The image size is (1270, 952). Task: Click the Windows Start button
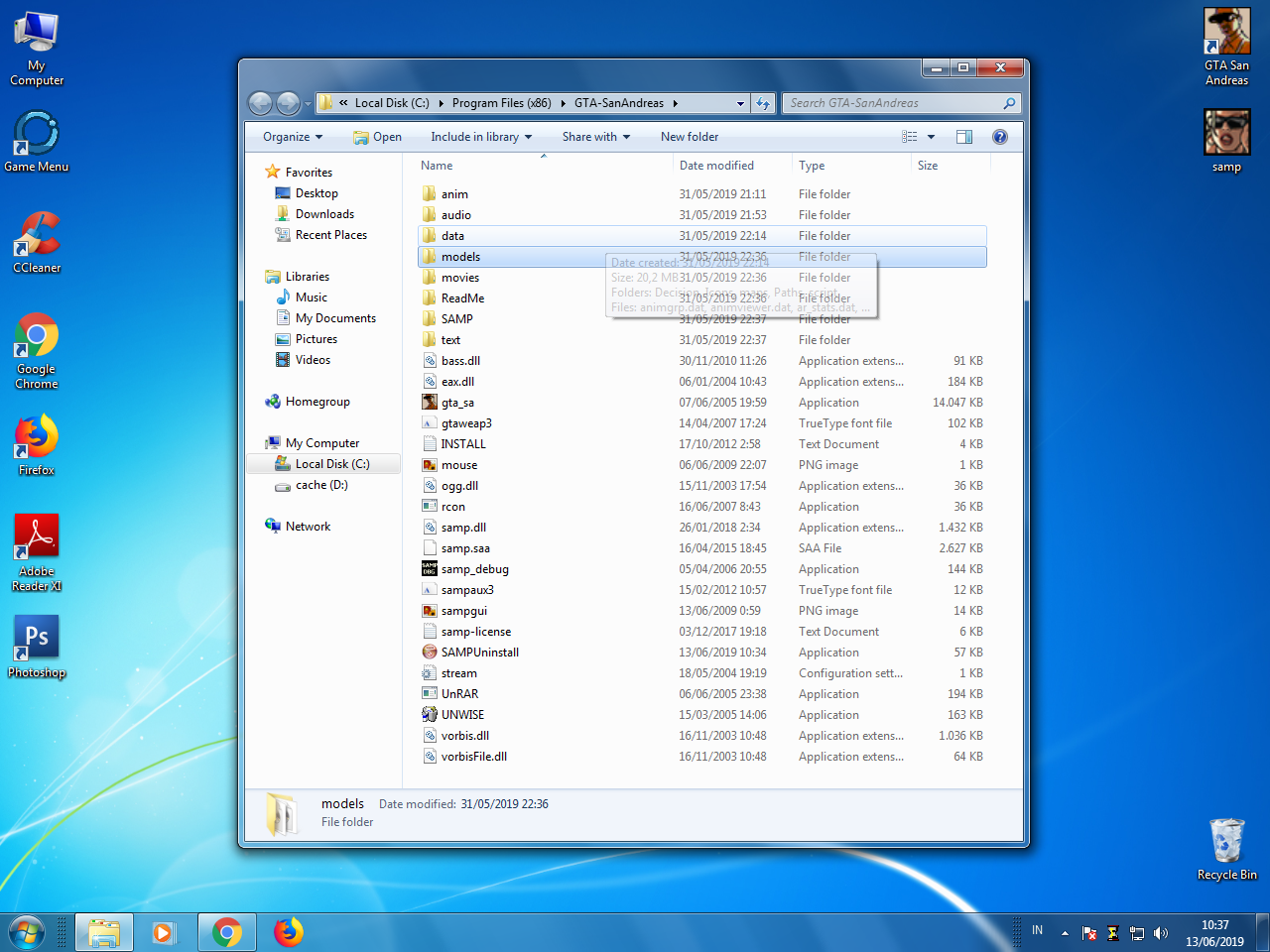point(27,932)
